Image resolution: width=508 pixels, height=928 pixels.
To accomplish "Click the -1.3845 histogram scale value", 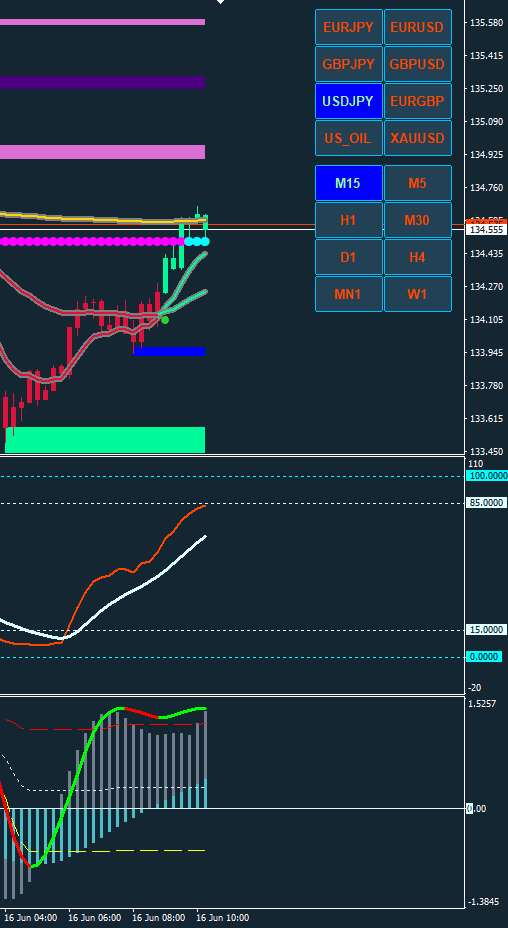I will pos(486,902).
